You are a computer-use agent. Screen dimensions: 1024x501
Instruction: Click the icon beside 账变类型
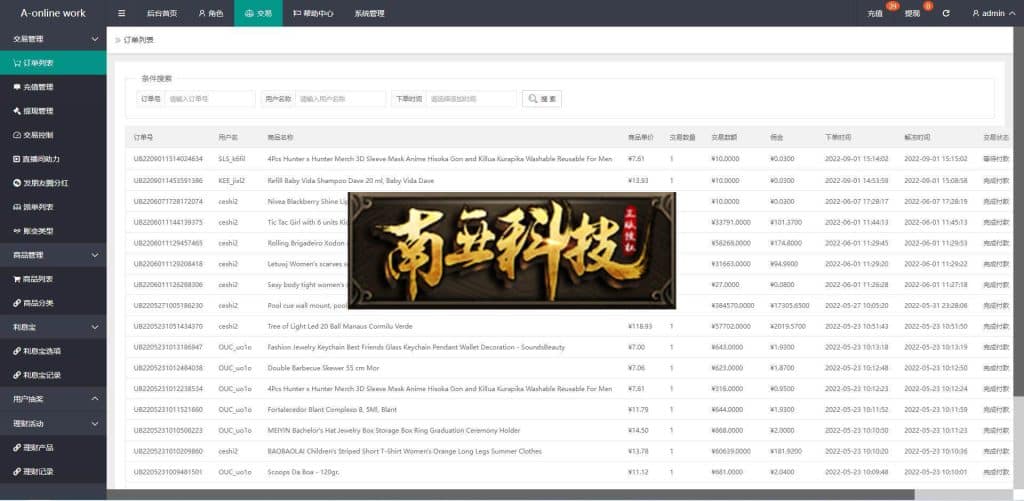[x=17, y=231]
